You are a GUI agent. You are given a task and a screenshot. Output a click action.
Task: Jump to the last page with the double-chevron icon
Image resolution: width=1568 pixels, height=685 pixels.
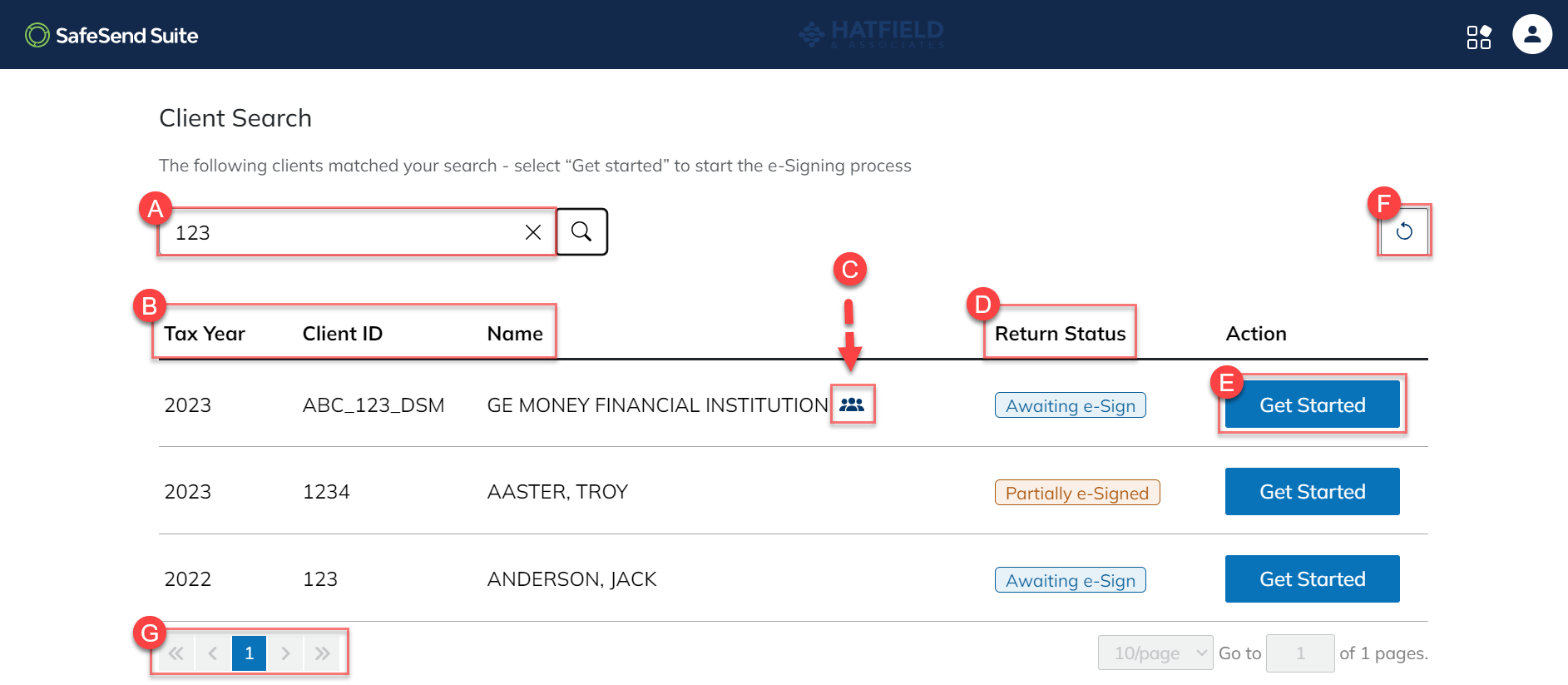pyautogui.click(x=323, y=653)
